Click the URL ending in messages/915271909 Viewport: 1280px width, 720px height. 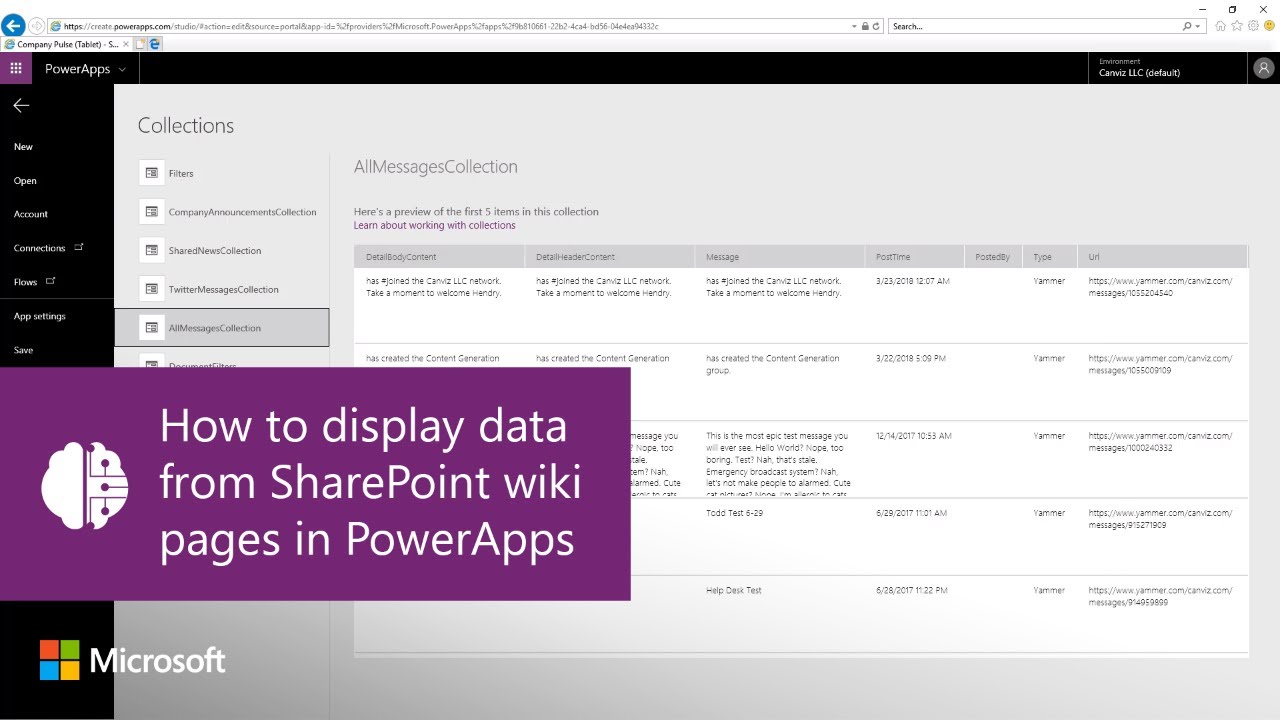click(x=1160, y=519)
